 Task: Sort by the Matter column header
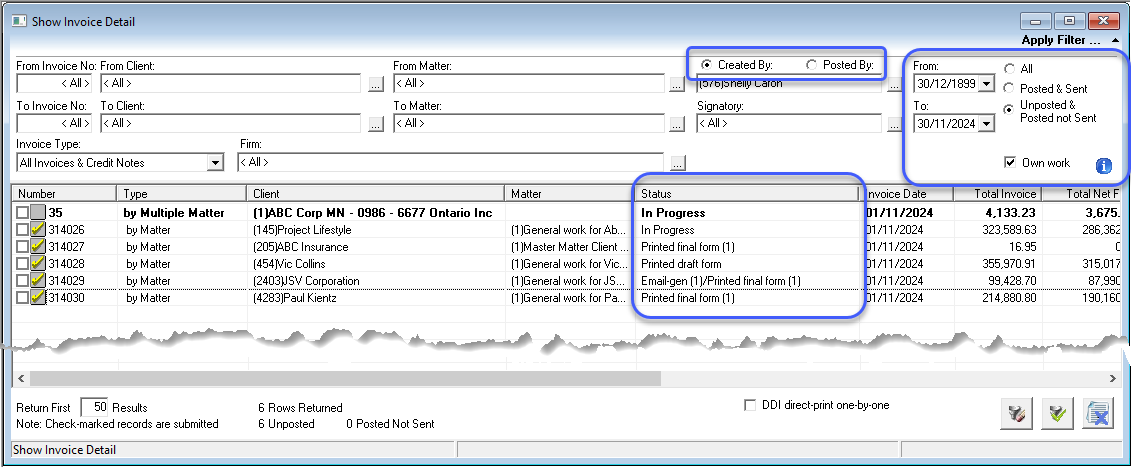570,193
